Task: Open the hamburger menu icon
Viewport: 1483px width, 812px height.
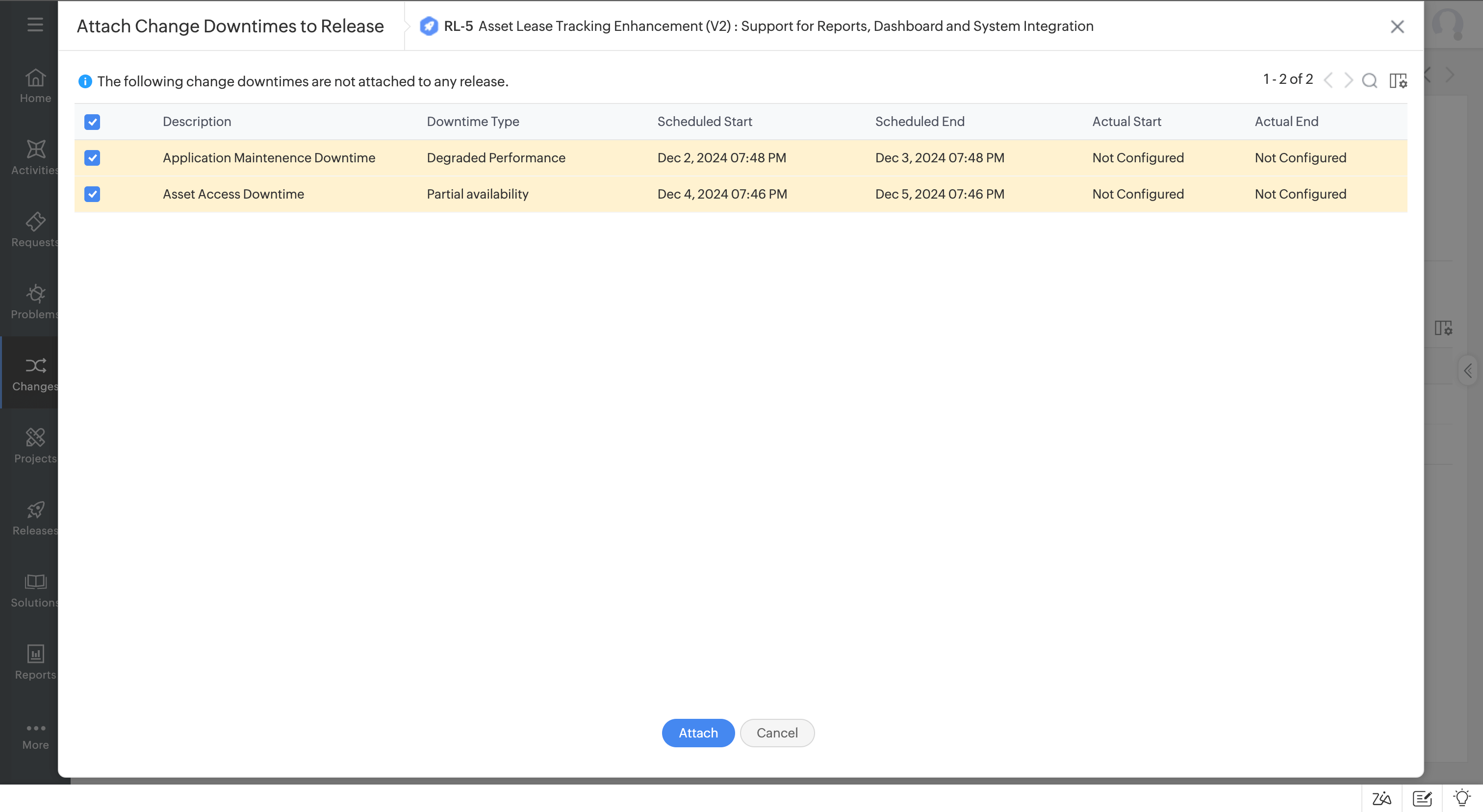Action: click(35, 24)
